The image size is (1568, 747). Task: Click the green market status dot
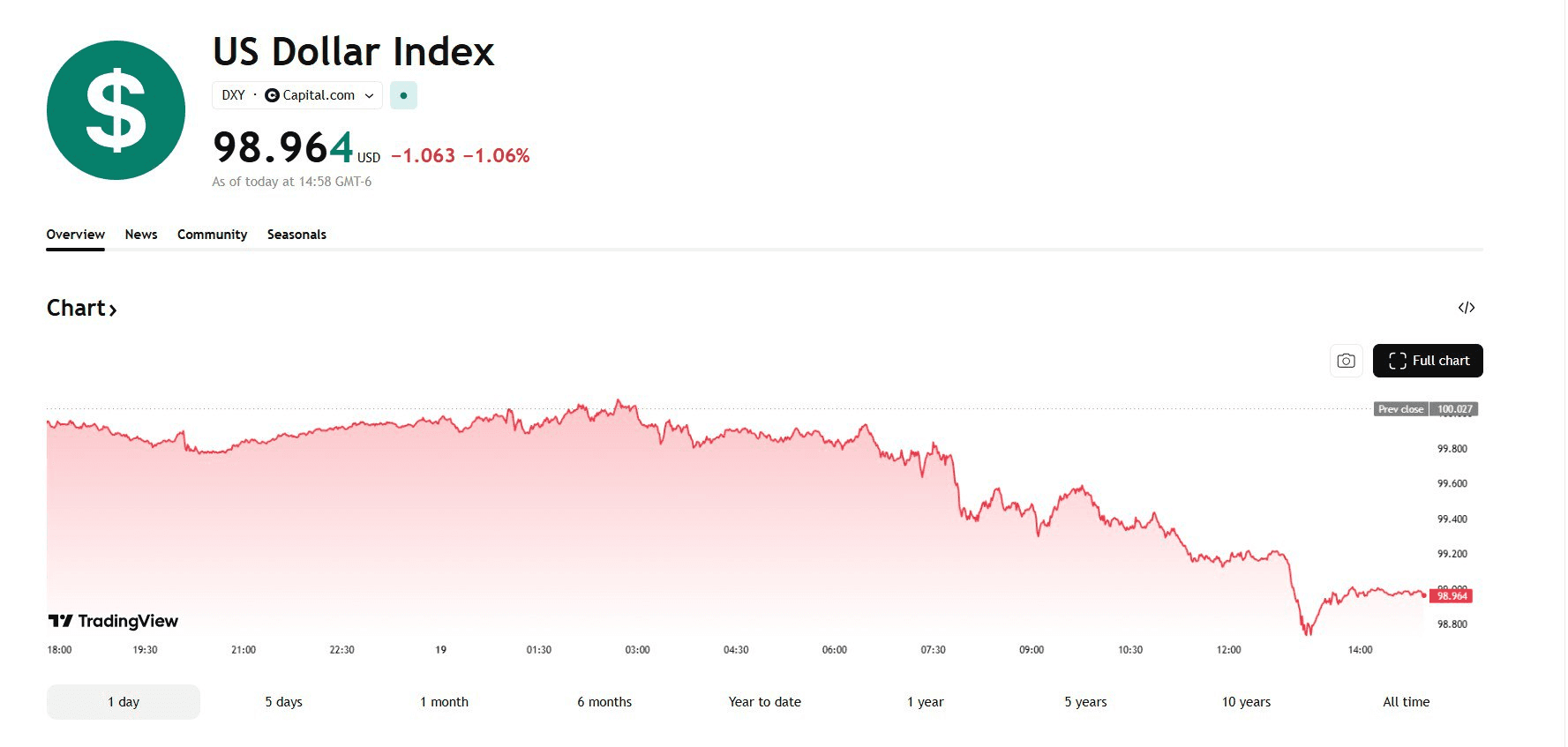point(403,95)
